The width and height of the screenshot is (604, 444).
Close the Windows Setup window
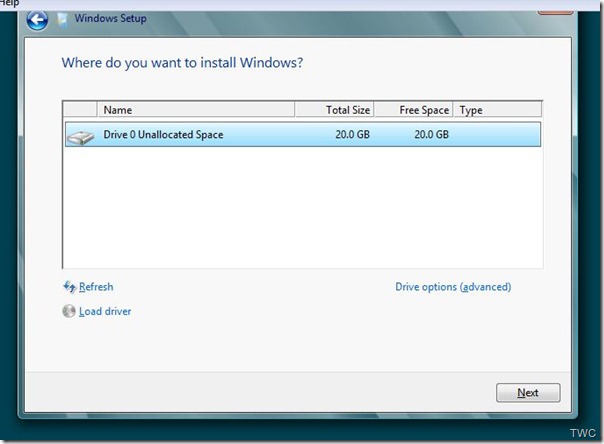click(555, 13)
